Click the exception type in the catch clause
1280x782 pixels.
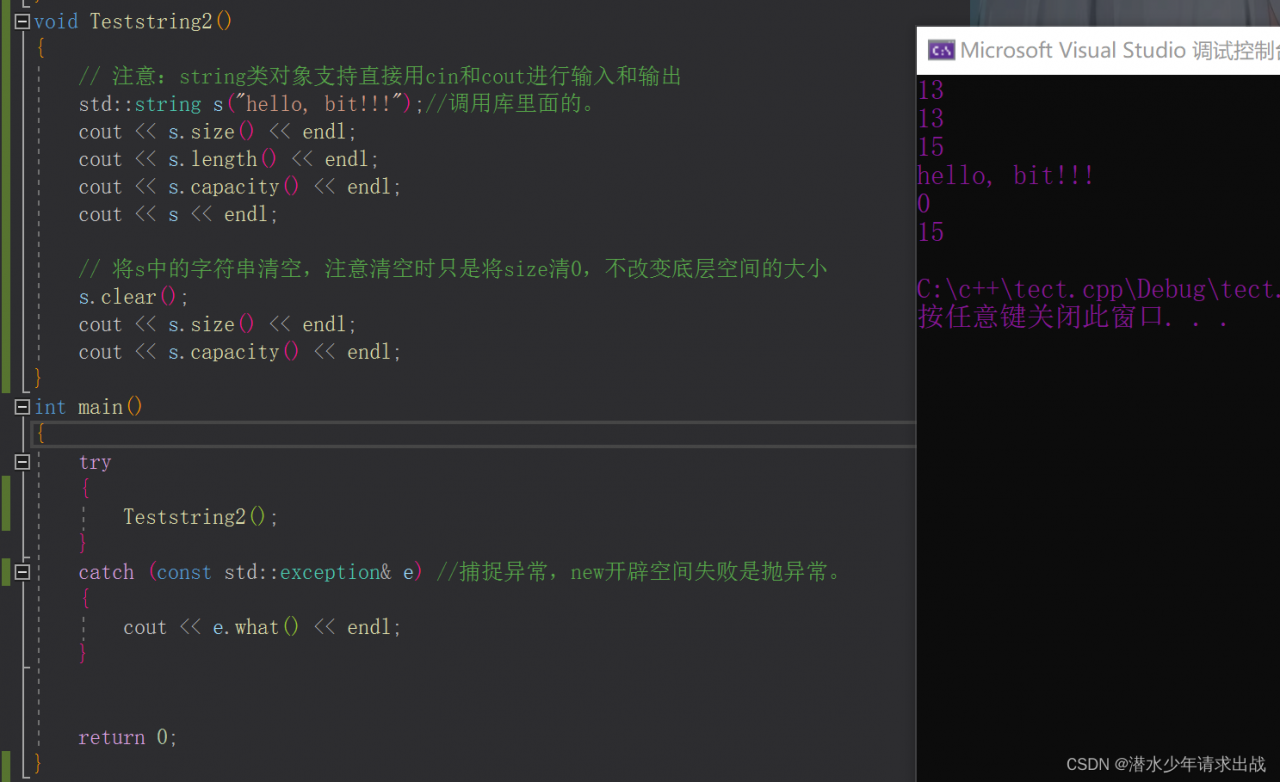(x=307, y=572)
